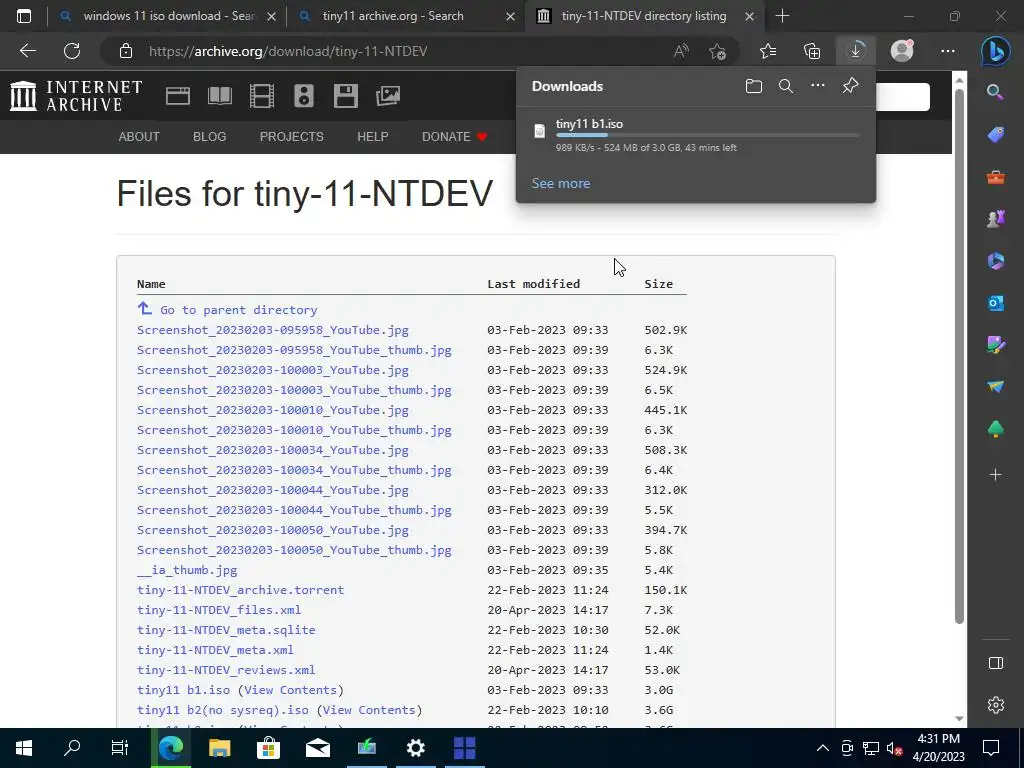Pin the Downloads panel
This screenshot has height=768, width=1024.
[x=850, y=86]
